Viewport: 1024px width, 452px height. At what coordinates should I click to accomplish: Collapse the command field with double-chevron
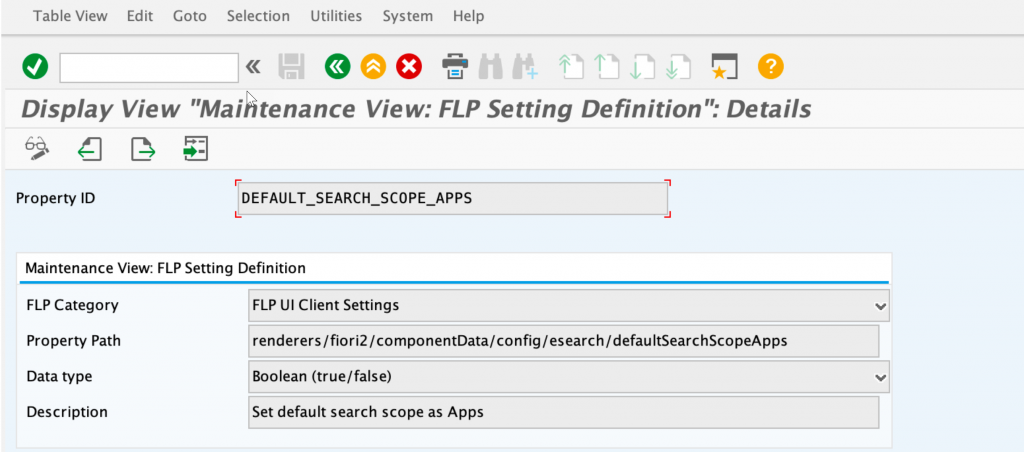pyautogui.click(x=253, y=67)
